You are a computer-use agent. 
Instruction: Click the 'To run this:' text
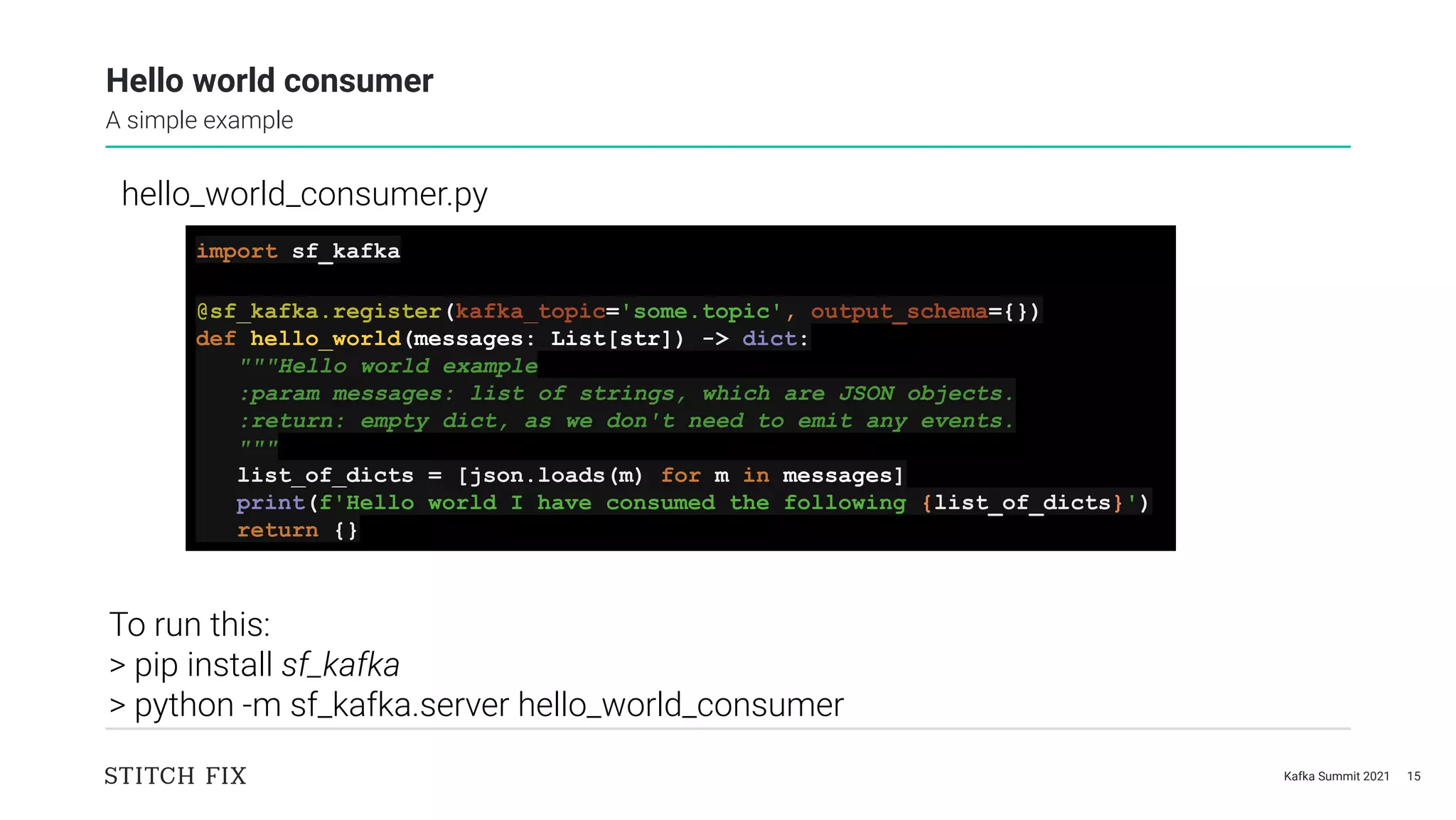[190, 624]
